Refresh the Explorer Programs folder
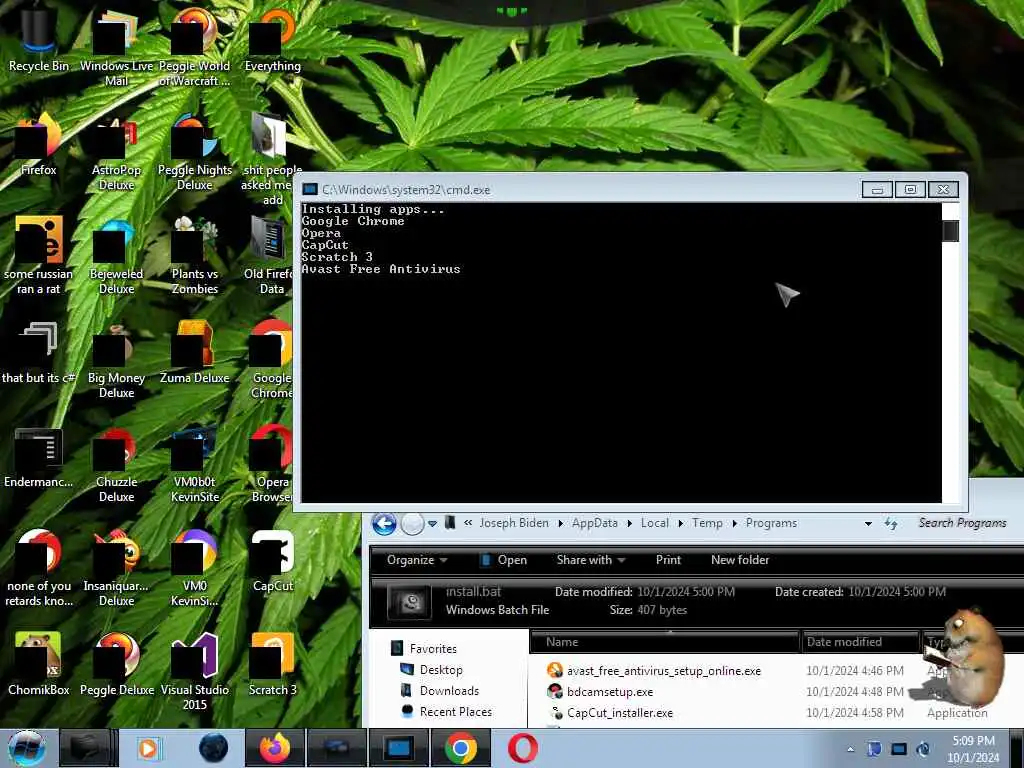 pyautogui.click(x=891, y=524)
